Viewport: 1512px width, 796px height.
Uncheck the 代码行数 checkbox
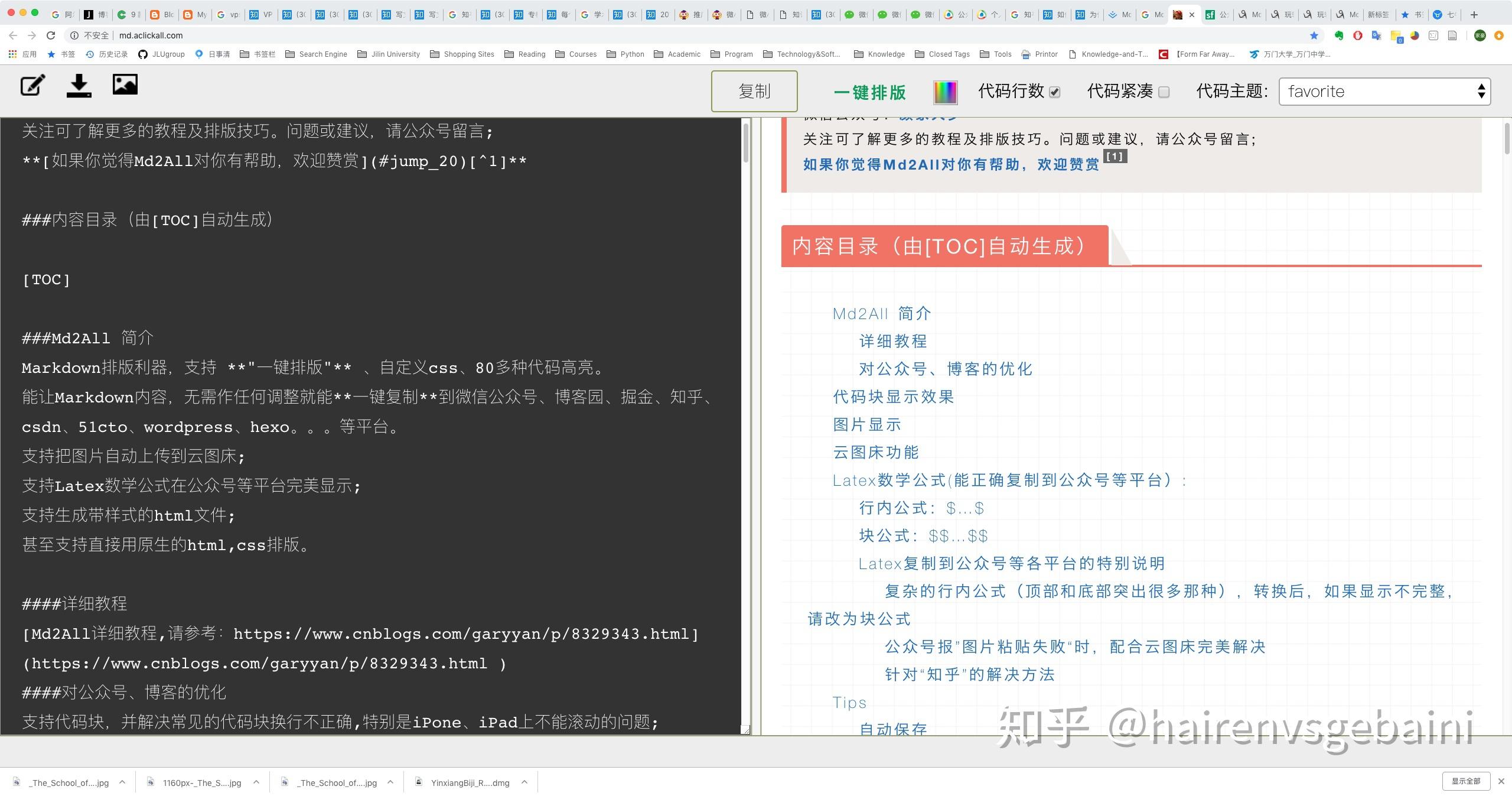coord(1055,92)
